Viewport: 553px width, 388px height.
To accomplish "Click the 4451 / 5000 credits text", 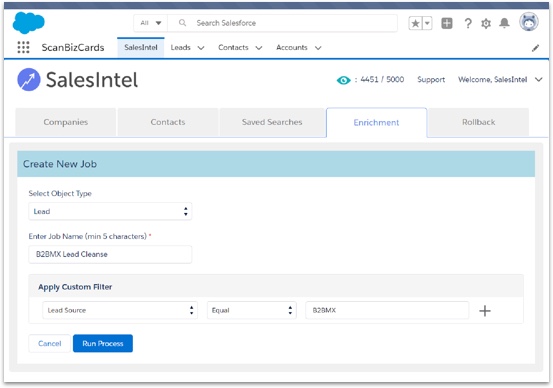I will [x=382, y=79].
